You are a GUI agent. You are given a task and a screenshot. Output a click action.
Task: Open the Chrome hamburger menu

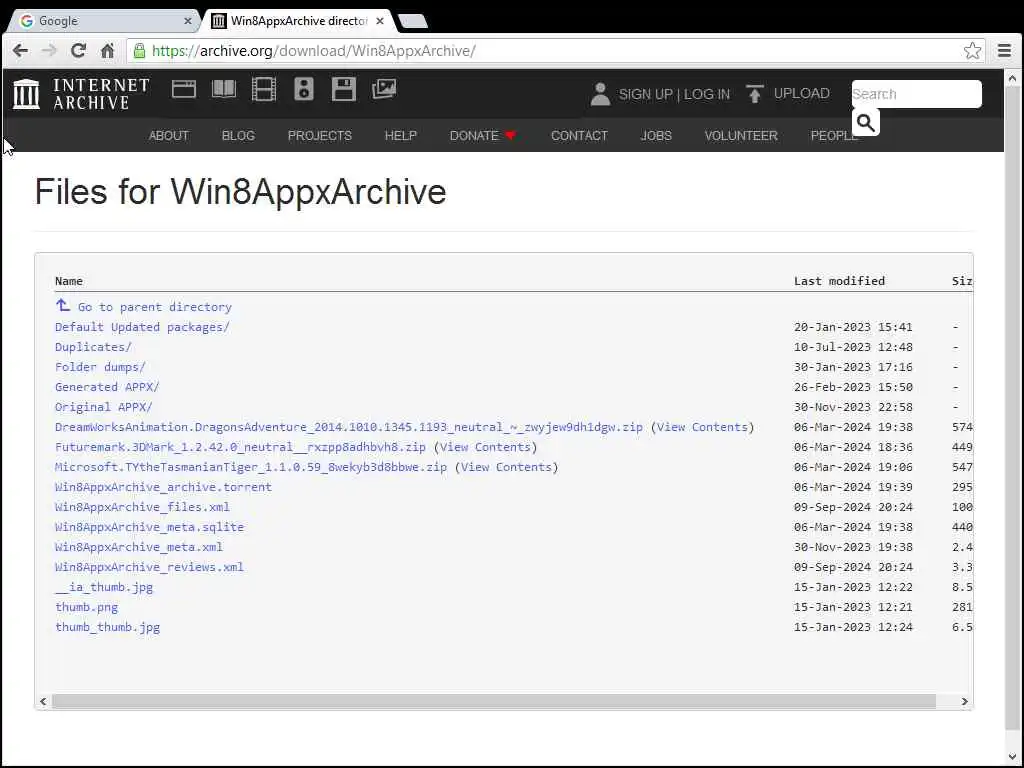(1004, 50)
